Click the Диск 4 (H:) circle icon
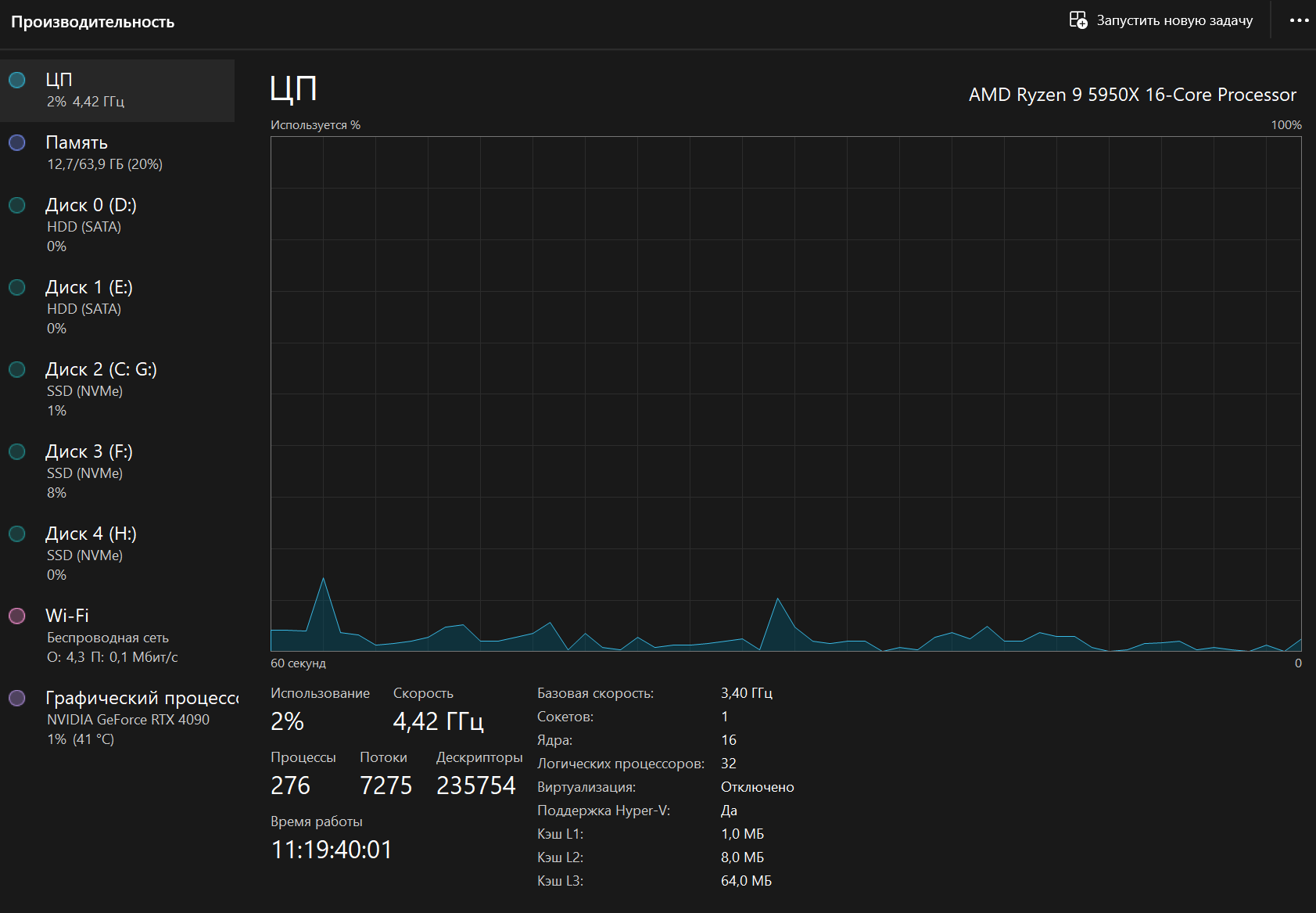The height and width of the screenshot is (913, 1316). point(17,534)
